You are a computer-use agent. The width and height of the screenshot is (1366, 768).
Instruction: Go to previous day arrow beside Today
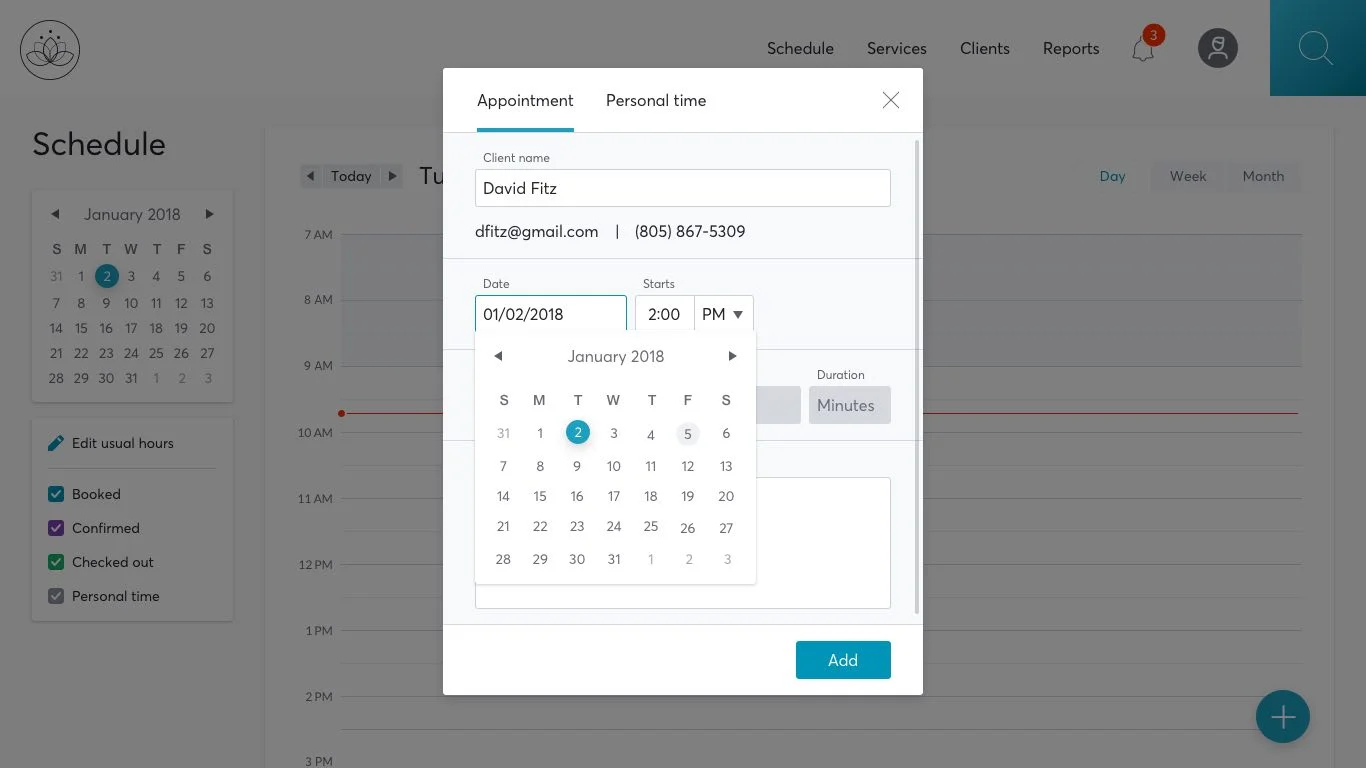tap(310, 176)
